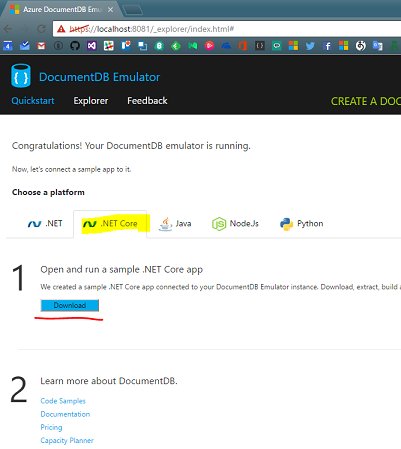
Task: Open the curly braces bookmark
Action: [260, 46]
